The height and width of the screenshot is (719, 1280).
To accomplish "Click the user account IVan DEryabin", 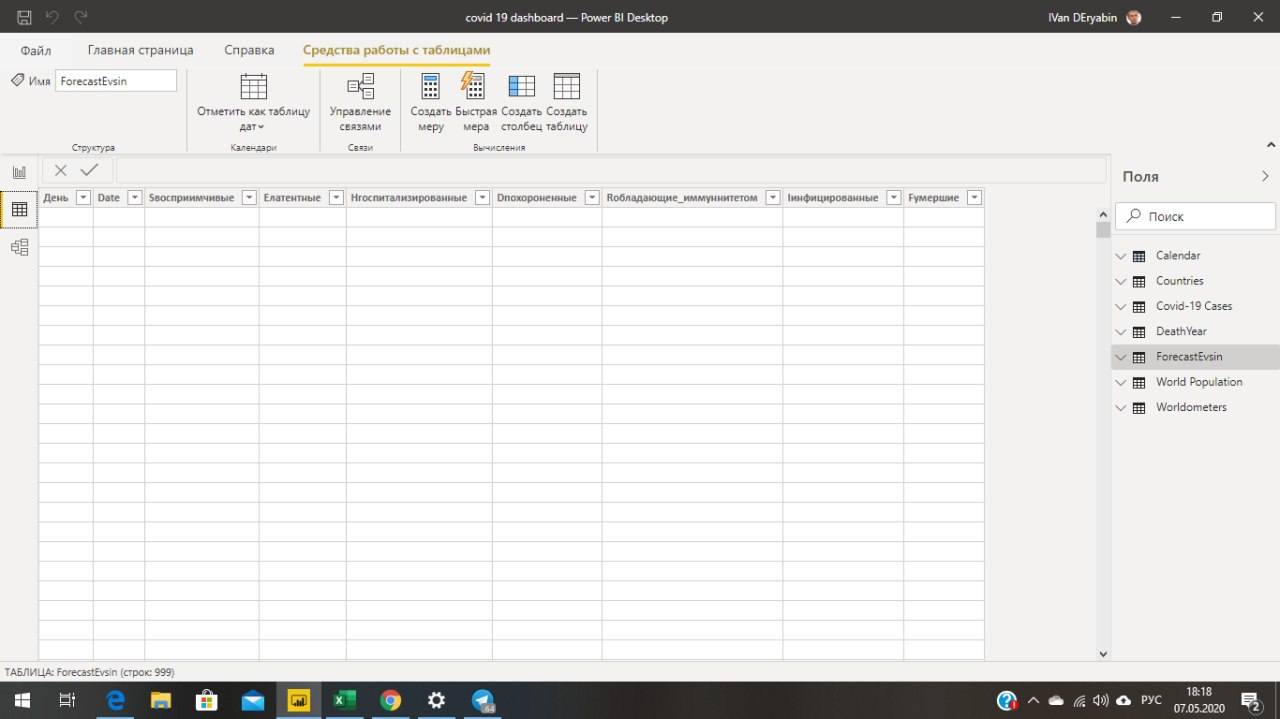I will click(1095, 17).
